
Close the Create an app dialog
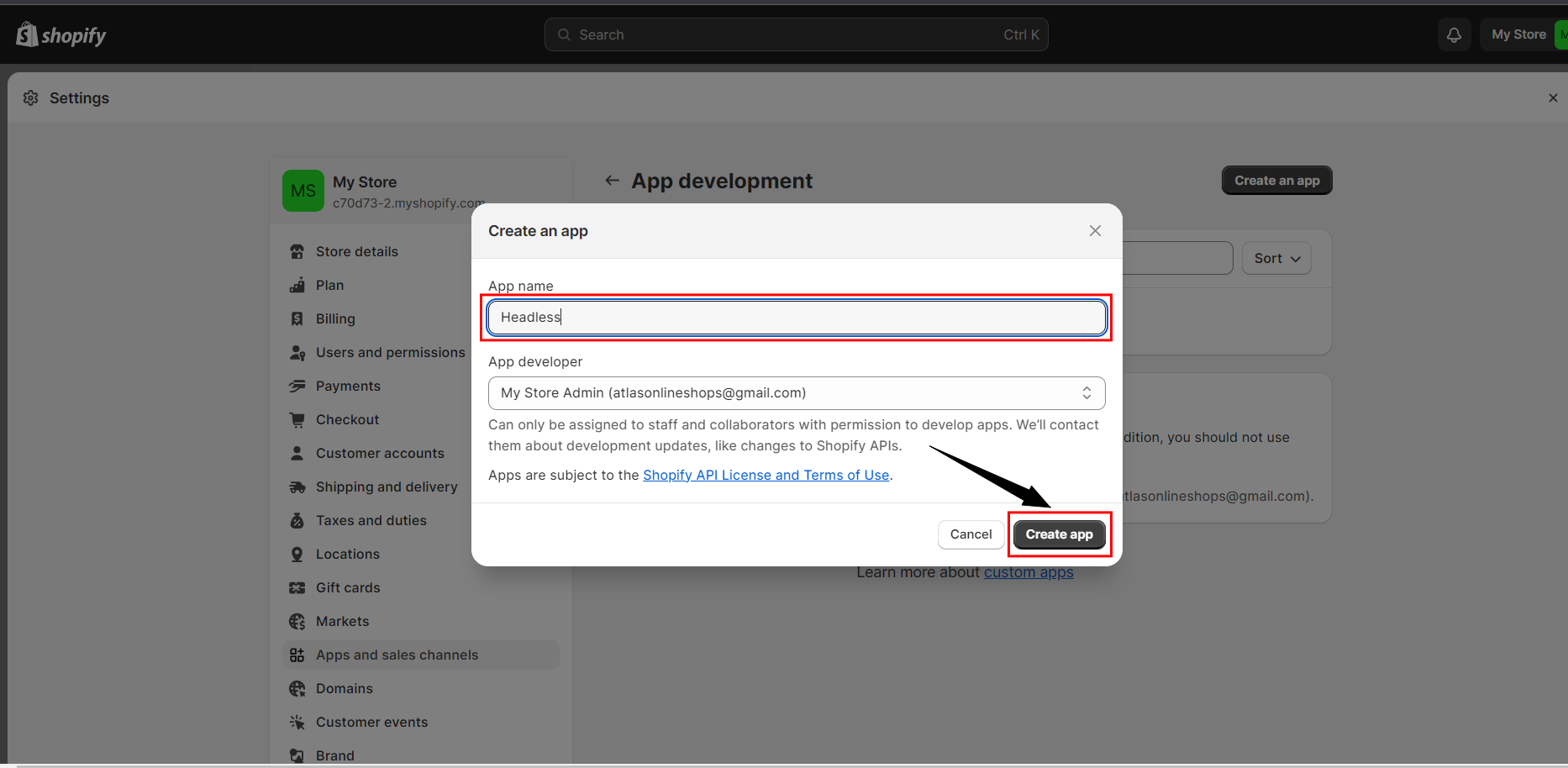pos(1095,231)
